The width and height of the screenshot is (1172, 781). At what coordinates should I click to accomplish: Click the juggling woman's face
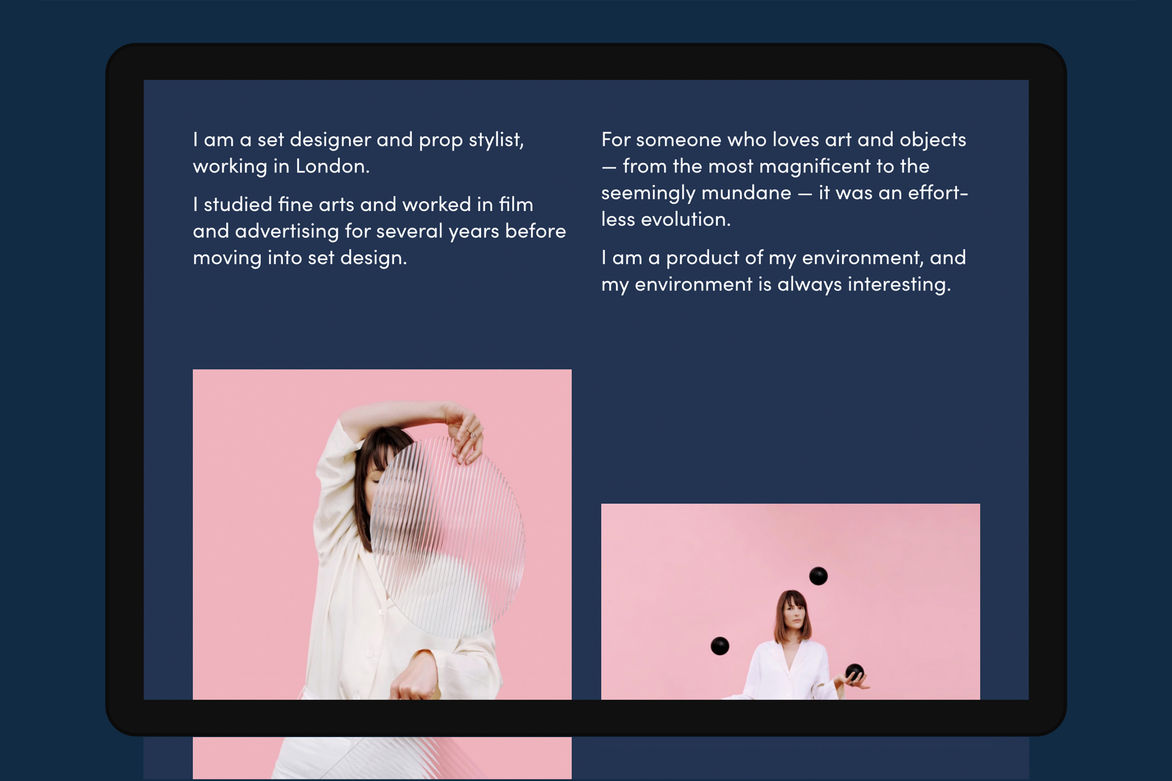pyautogui.click(x=794, y=614)
